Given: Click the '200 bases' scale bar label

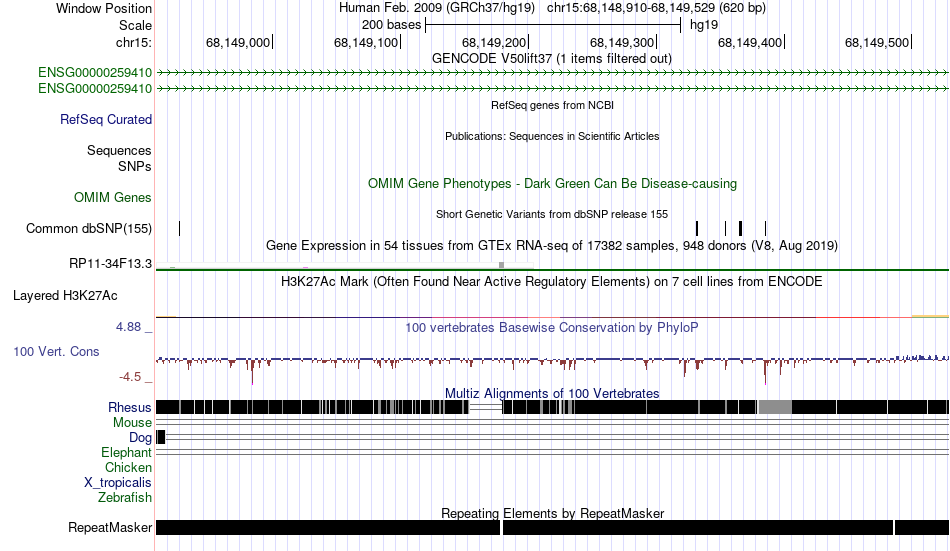Looking at the screenshot, I should coord(391,25).
